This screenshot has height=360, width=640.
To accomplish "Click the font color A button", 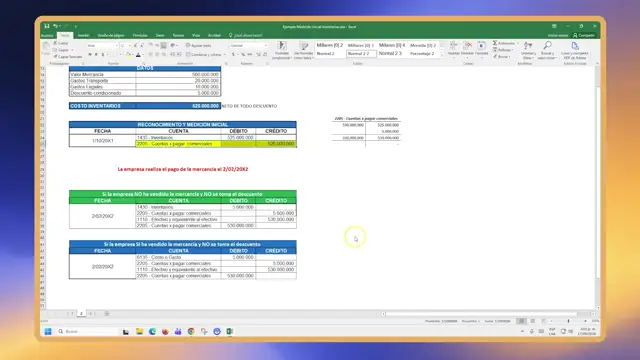I will 138,54.
